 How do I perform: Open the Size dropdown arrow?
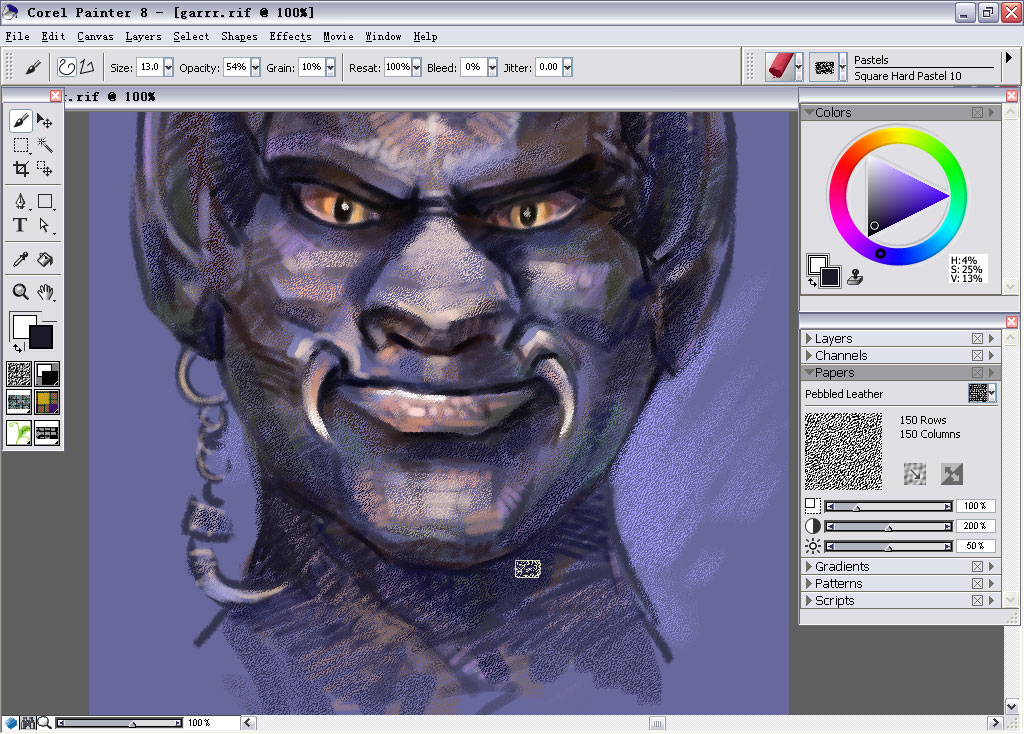click(x=168, y=67)
